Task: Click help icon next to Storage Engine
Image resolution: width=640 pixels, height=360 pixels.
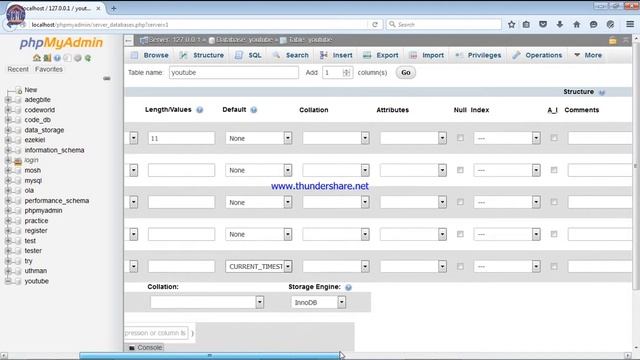Action: [x=348, y=287]
